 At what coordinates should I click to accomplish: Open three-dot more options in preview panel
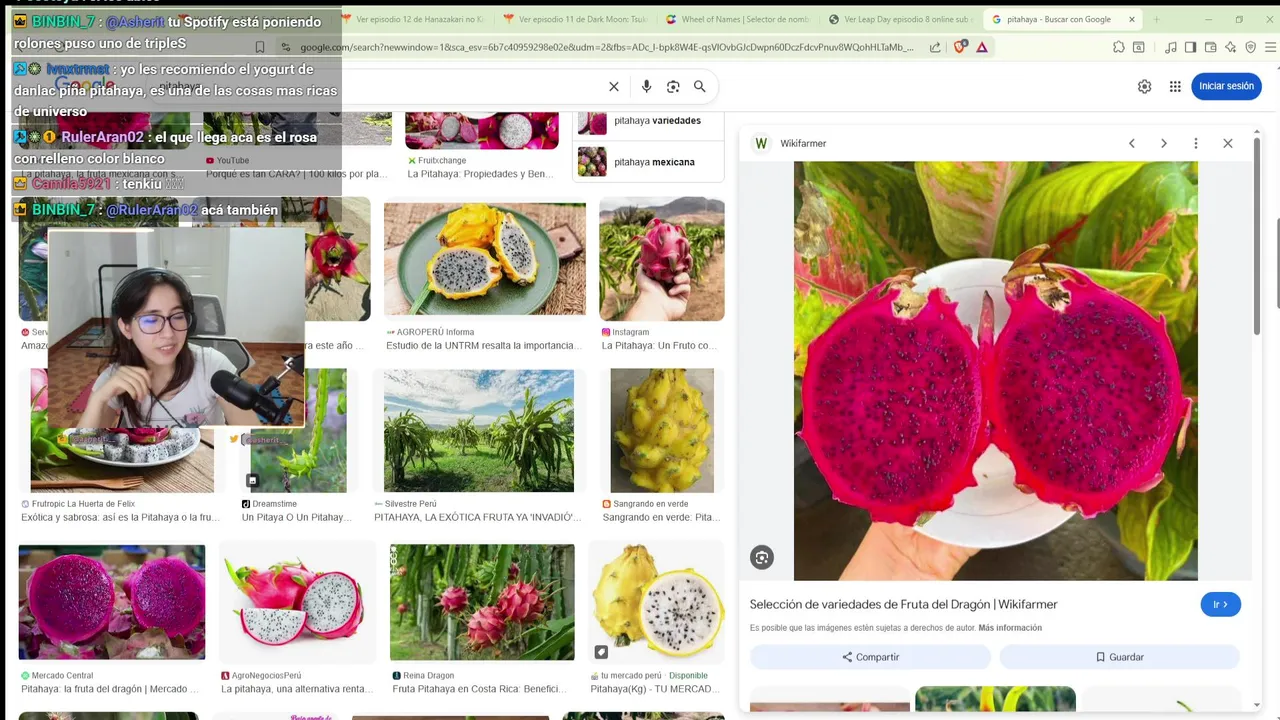1195,143
